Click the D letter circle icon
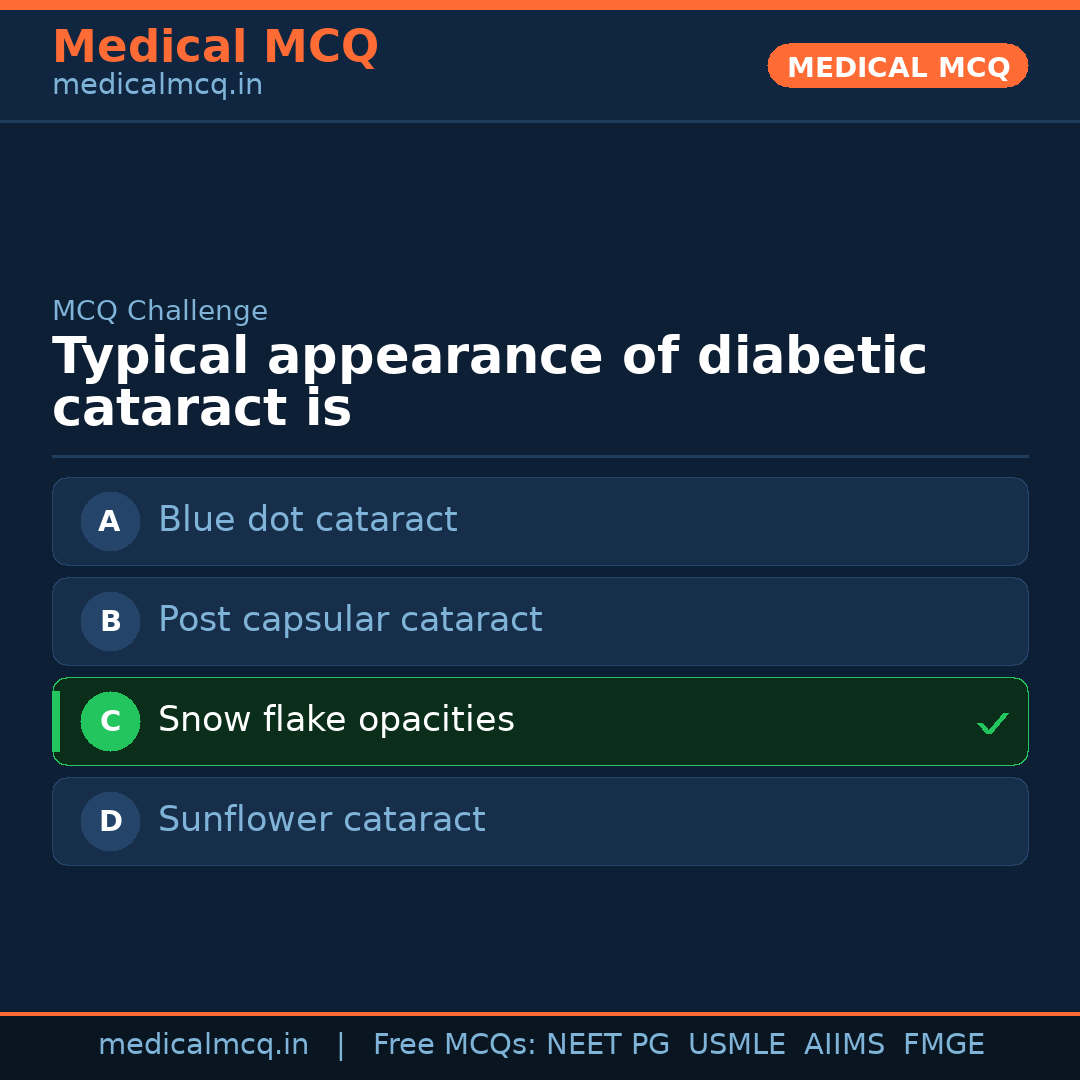1080x1080 pixels. tap(110, 821)
